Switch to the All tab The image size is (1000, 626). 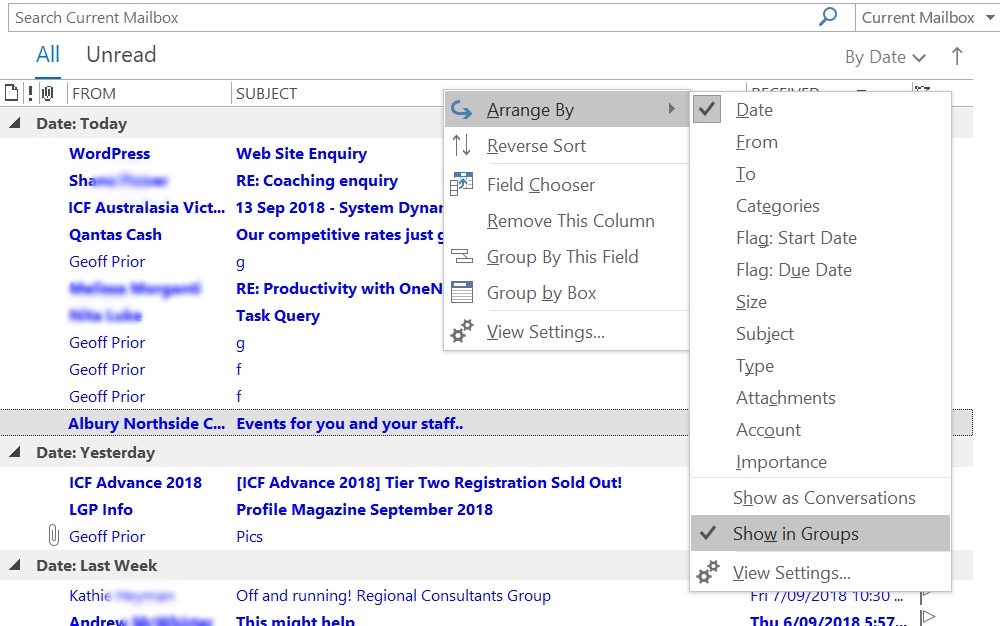48,55
